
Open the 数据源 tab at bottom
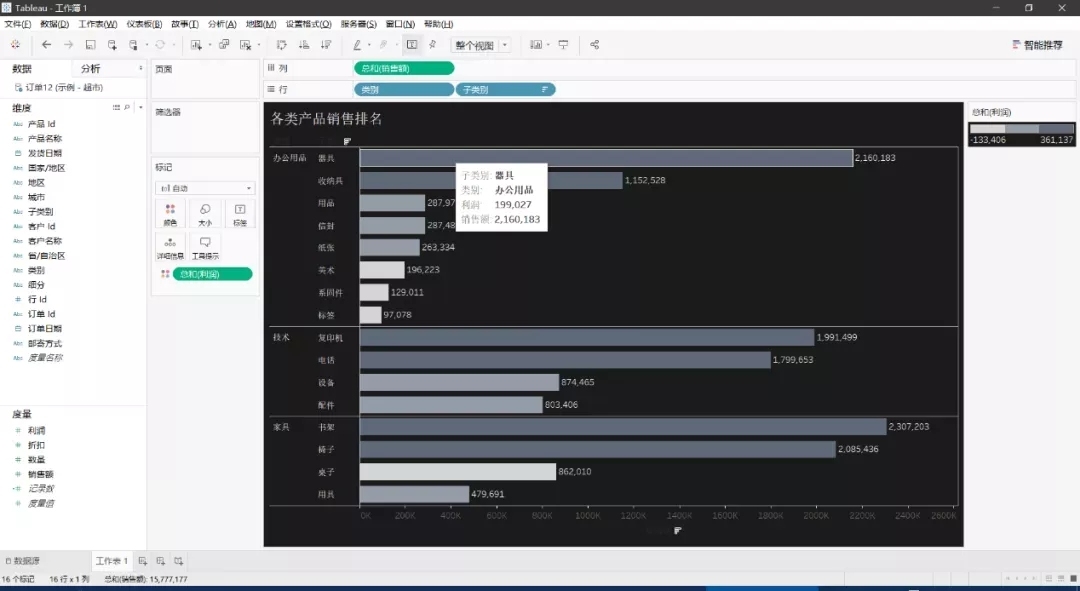23,561
